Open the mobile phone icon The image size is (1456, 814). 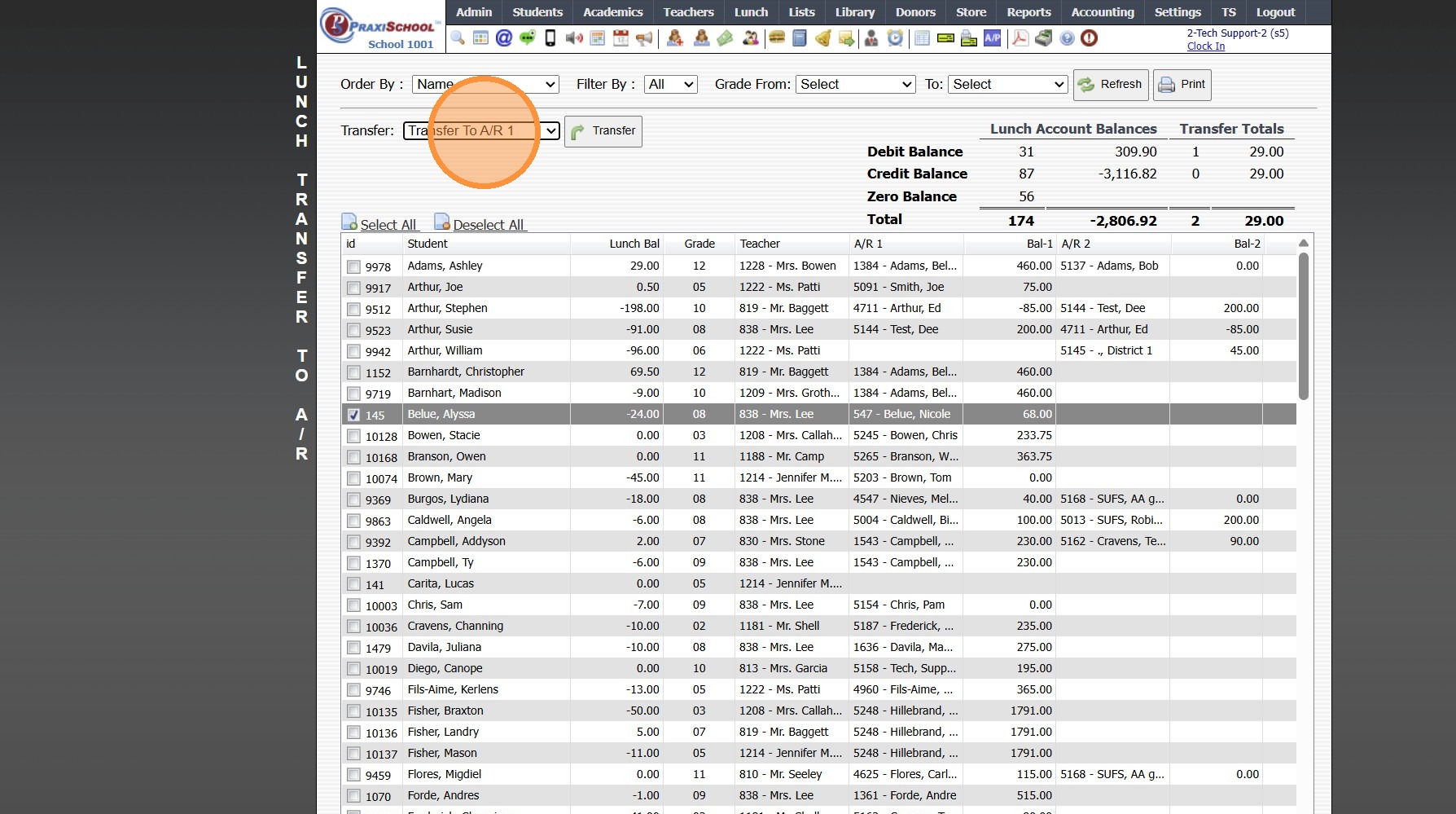[550, 38]
